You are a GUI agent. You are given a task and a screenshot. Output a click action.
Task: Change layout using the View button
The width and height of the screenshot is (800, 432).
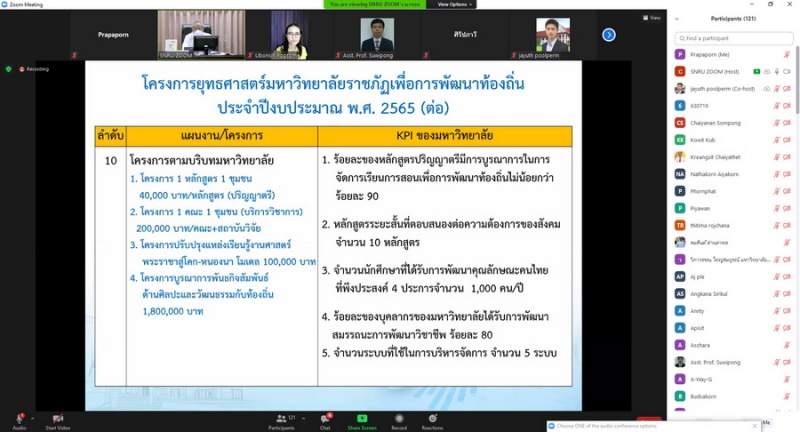point(653,18)
